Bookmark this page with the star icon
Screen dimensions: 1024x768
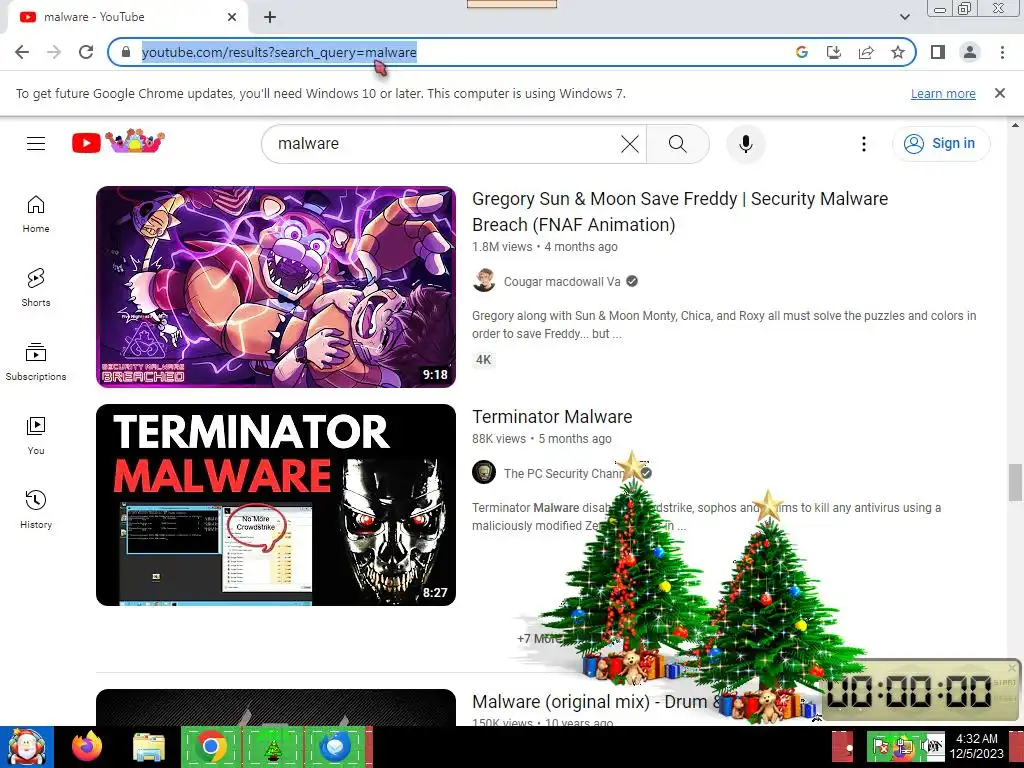click(x=898, y=52)
